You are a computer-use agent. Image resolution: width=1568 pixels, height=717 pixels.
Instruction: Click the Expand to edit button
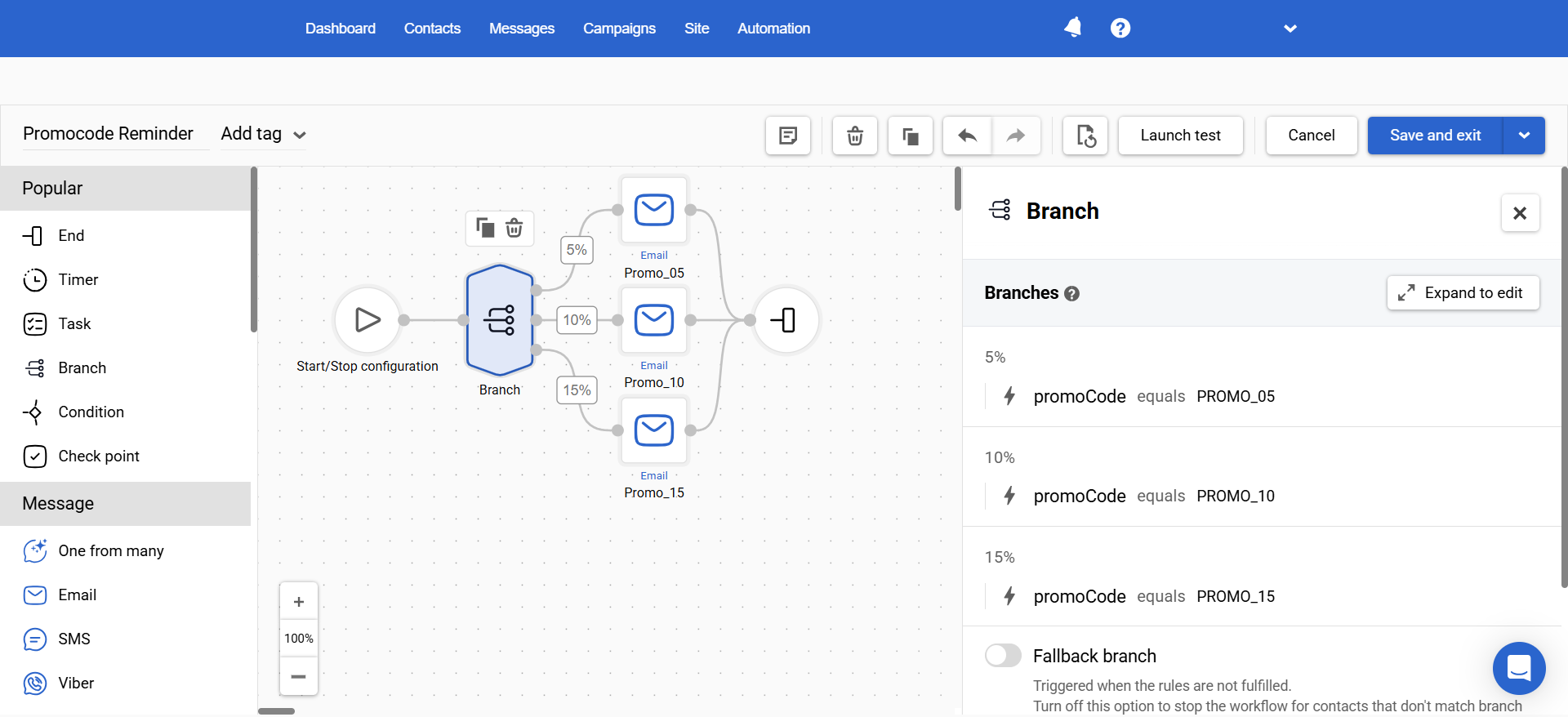pos(1463,293)
